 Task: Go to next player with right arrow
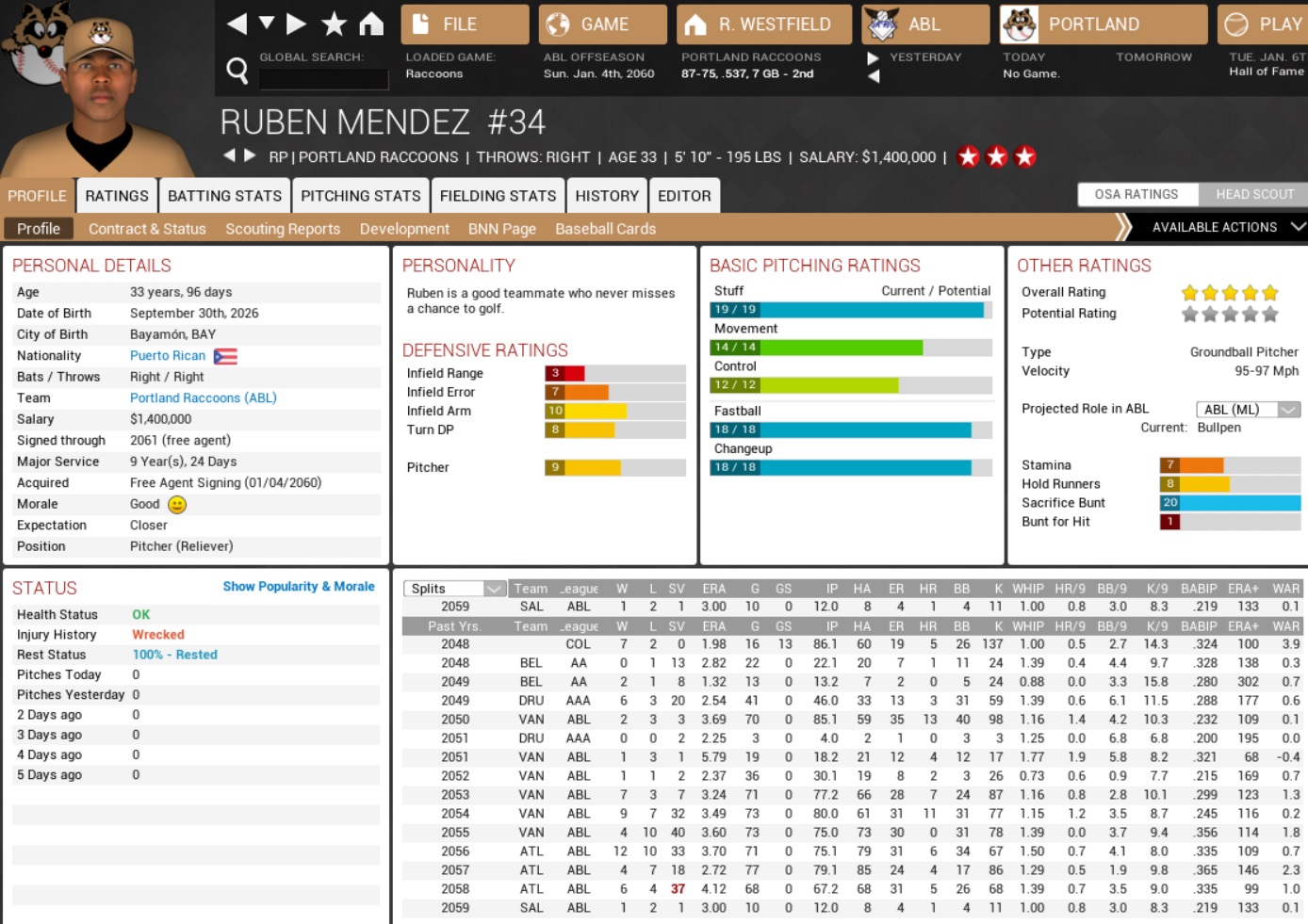coord(250,155)
